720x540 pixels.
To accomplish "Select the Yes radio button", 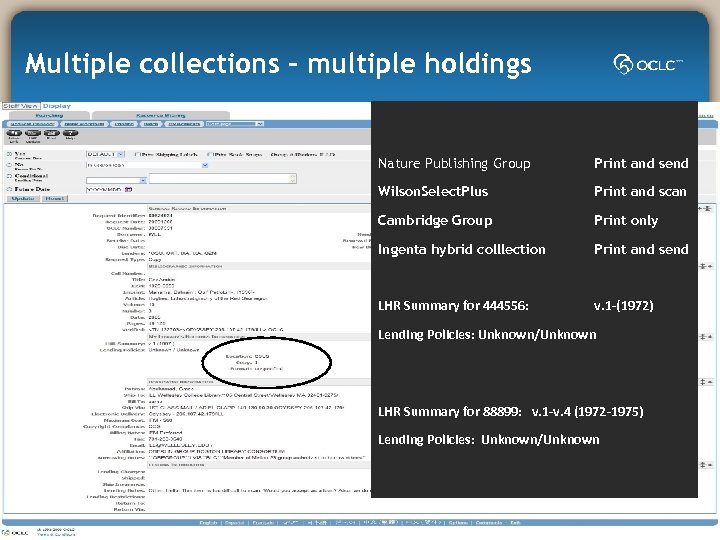I will point(9,154).
